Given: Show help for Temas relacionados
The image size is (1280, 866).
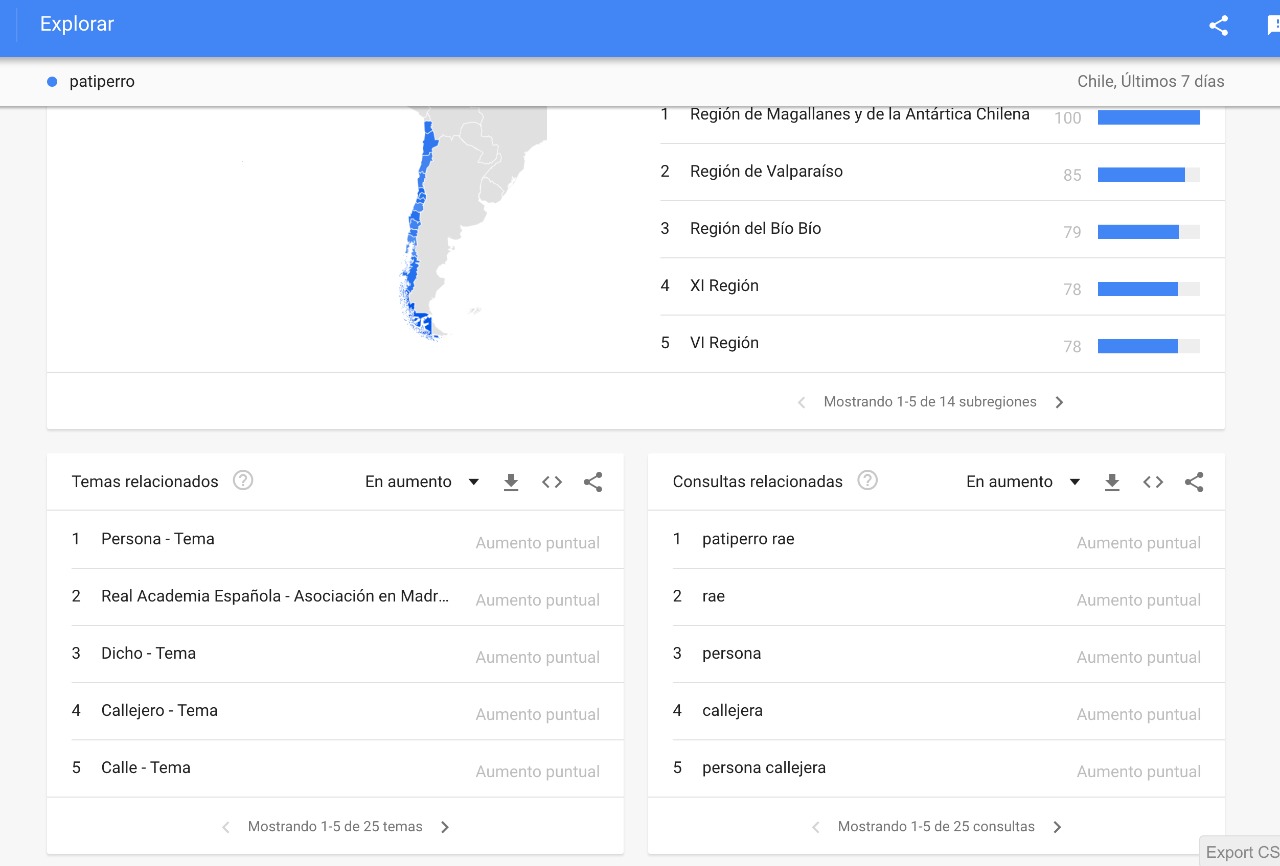Looking at the screenshot, I should 243,481.
